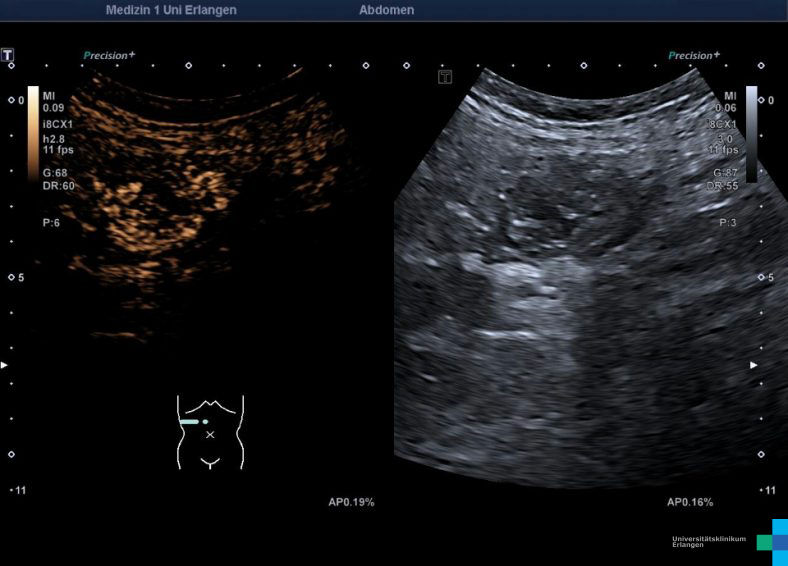Click the left 5 cm depth marker
Screen dimensions: 788x566
[20, 278]
